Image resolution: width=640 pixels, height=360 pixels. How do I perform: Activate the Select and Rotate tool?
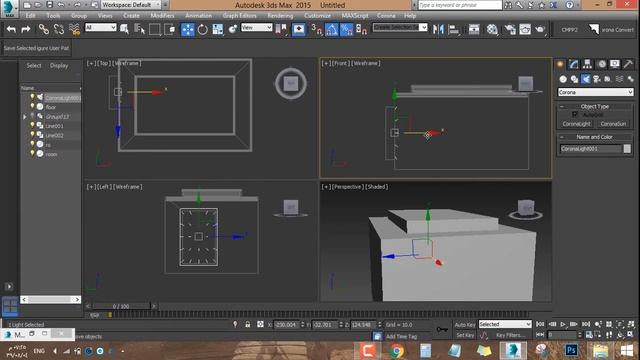coord(202,29)
